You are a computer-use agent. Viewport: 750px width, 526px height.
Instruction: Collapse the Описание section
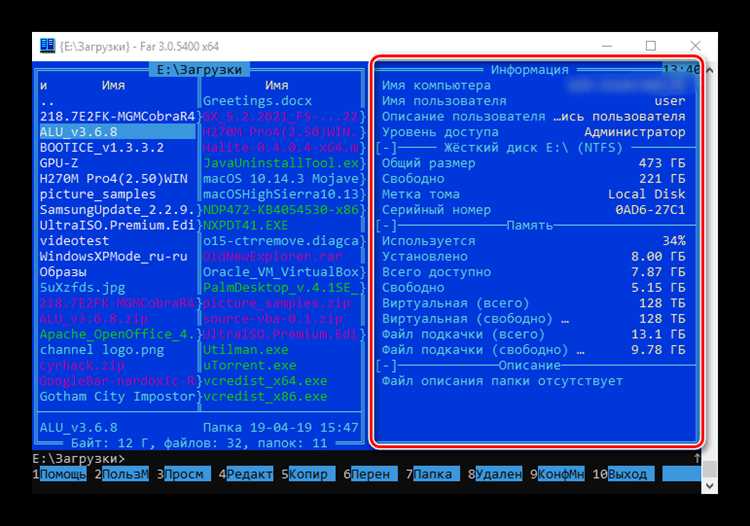(x=386, y=366)
